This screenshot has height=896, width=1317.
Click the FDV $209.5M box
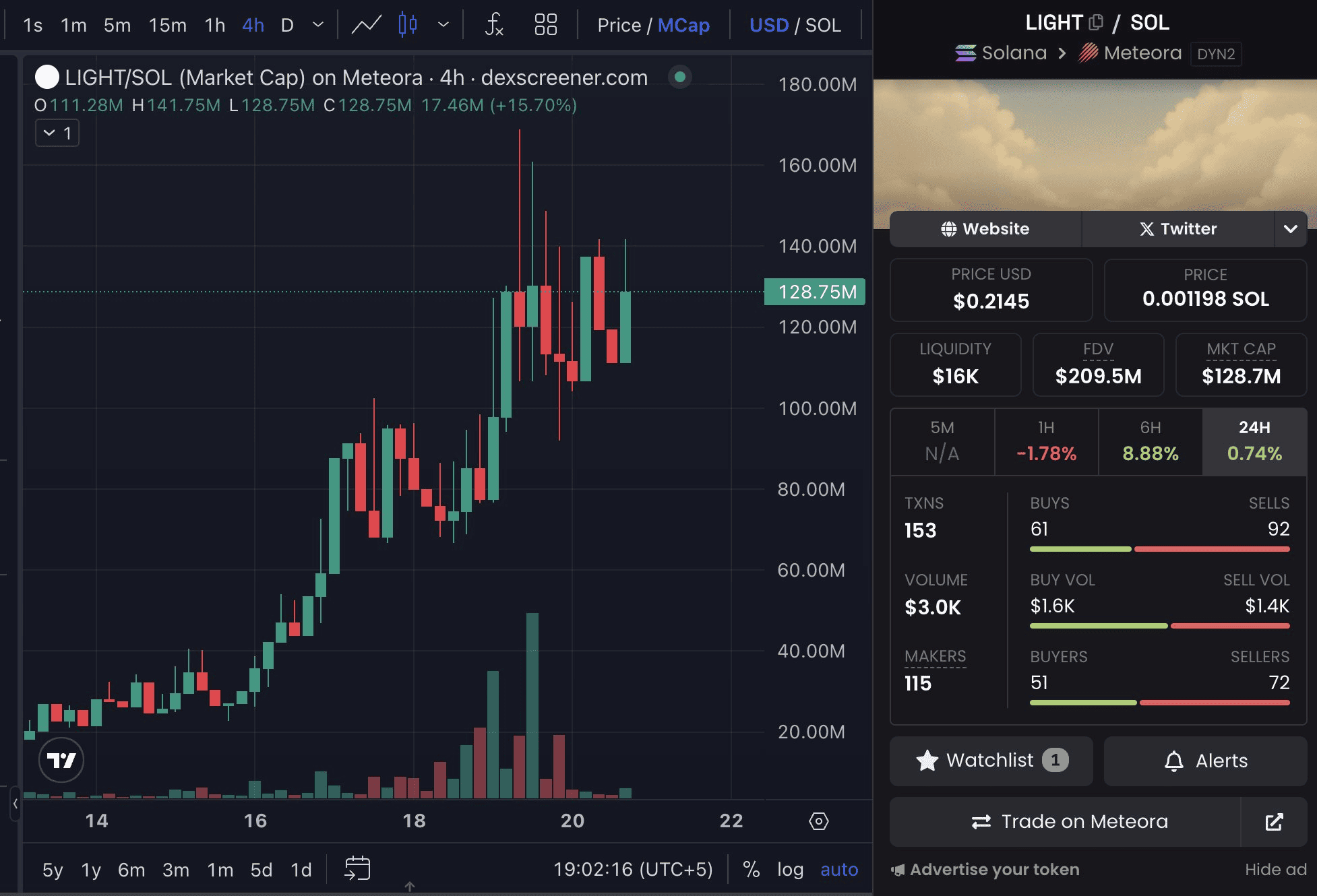[1098, 364]
